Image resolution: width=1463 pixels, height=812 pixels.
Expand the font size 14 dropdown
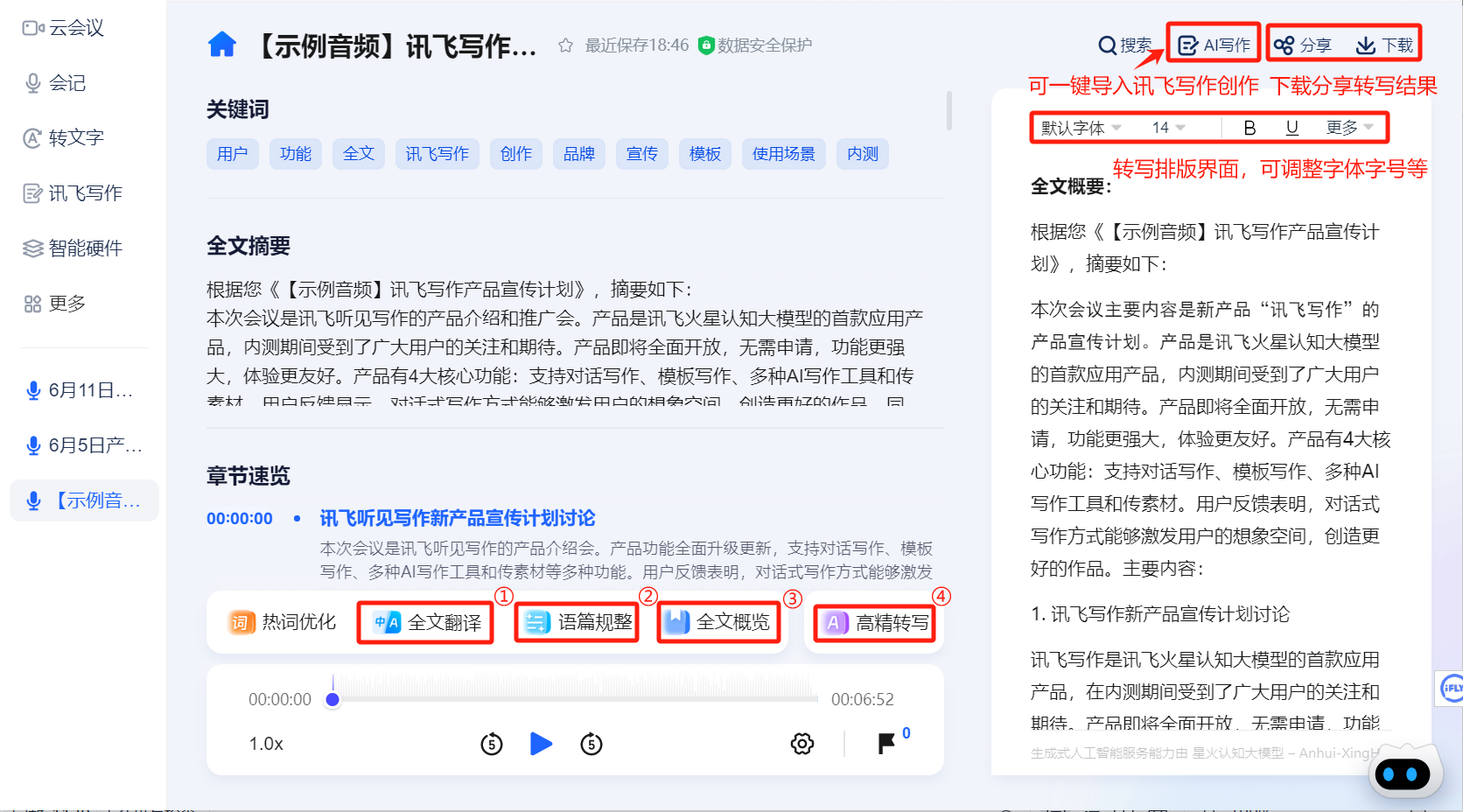pyautogui.click(x=1168, y=128)
